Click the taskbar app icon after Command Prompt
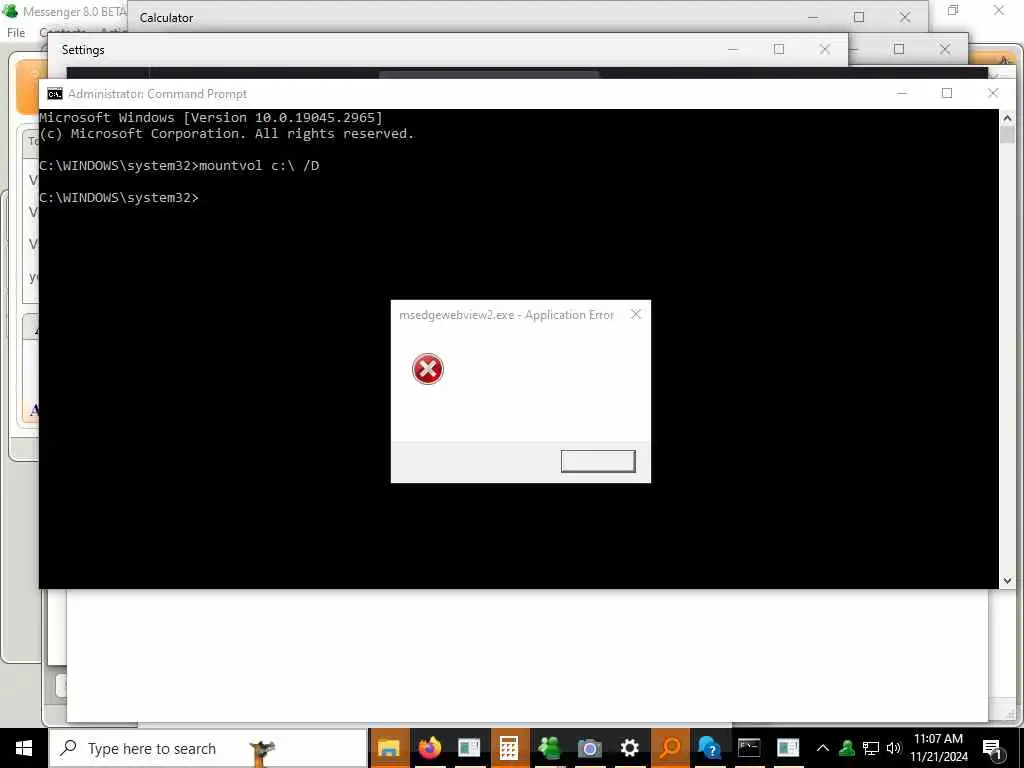Image resolution: width=1024 pixels, height=768 pixels. point(788,748)
